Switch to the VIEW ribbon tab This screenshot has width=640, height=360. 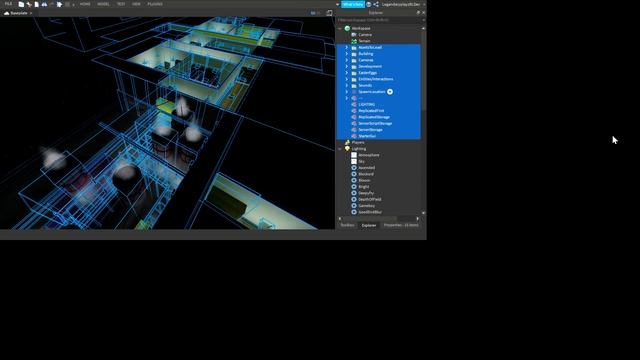click(136, 4)
